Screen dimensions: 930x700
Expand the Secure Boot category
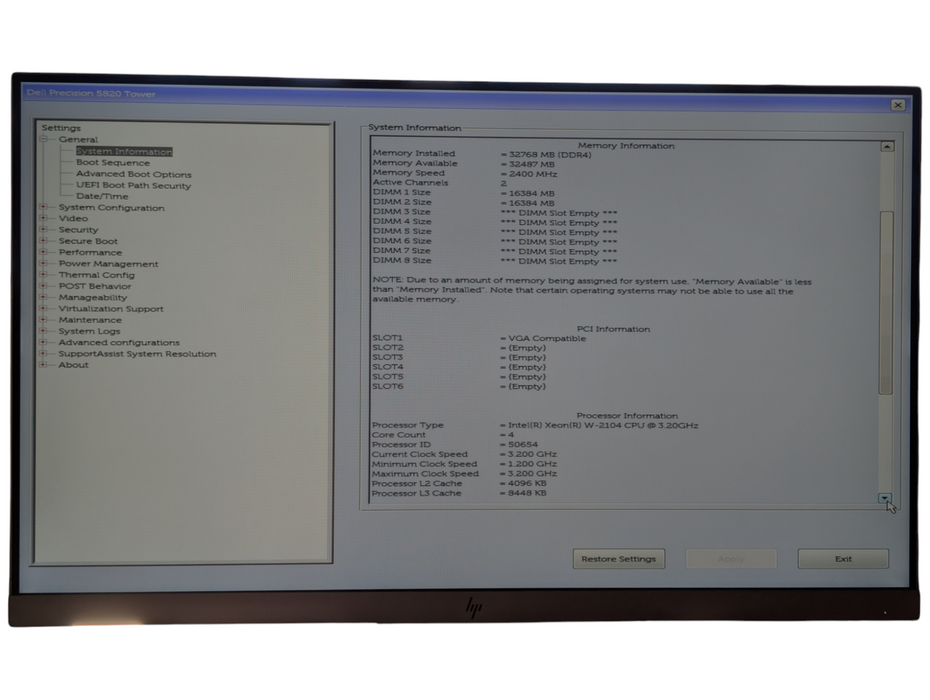click(43, 241)
